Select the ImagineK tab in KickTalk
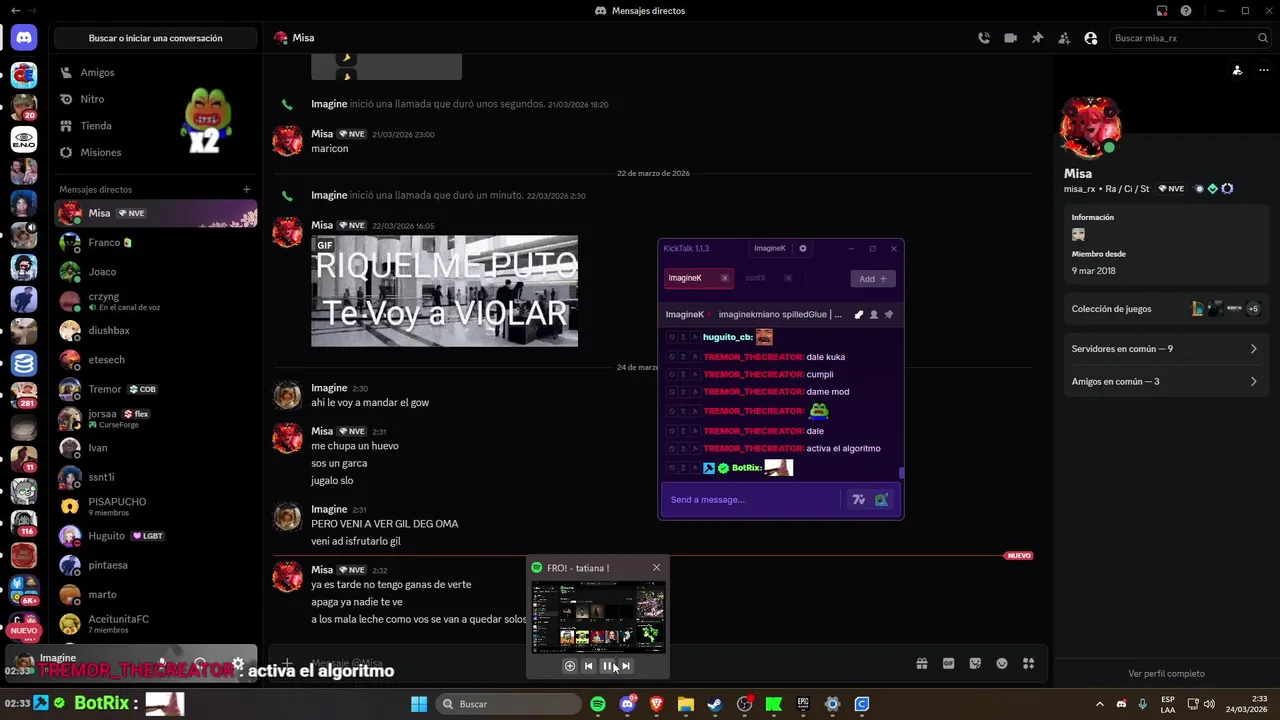The height and width of the screenshot is (720, 1280). (x=697, y=278)
